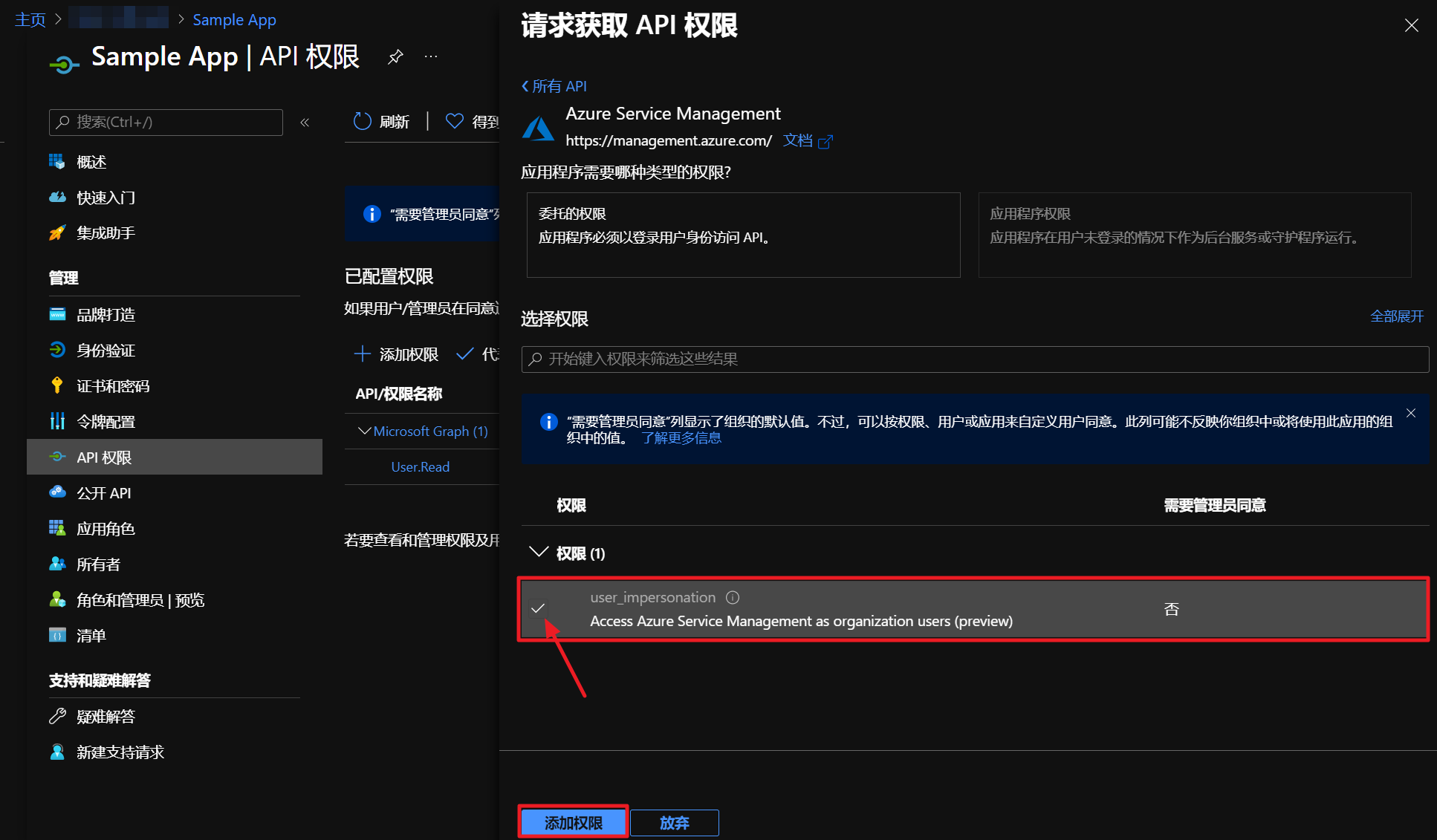
Task: Click the permission filter search box
Action: (x=975, y=359)
